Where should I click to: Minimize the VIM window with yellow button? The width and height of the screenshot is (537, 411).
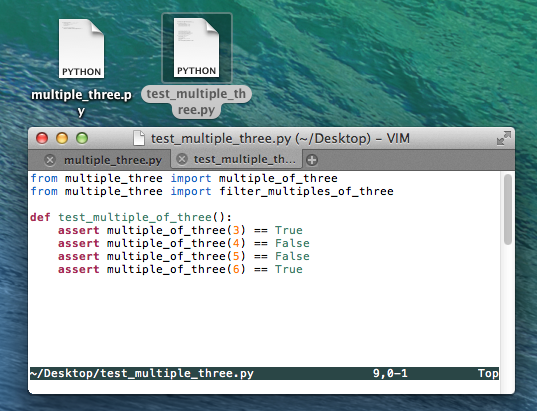coord(62,138)
